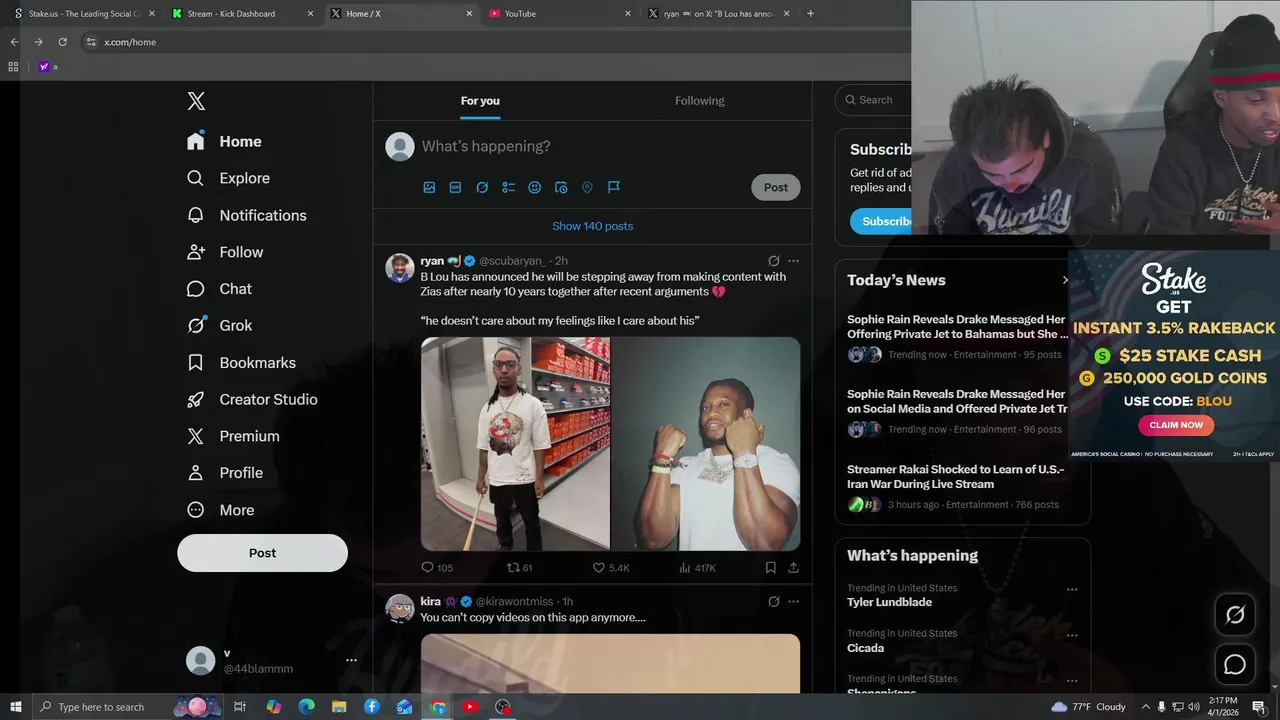Image resolution: width=1280 pixels, height=720 pixels.
Task: Open Grok in the sidebar
Action: 219,326
